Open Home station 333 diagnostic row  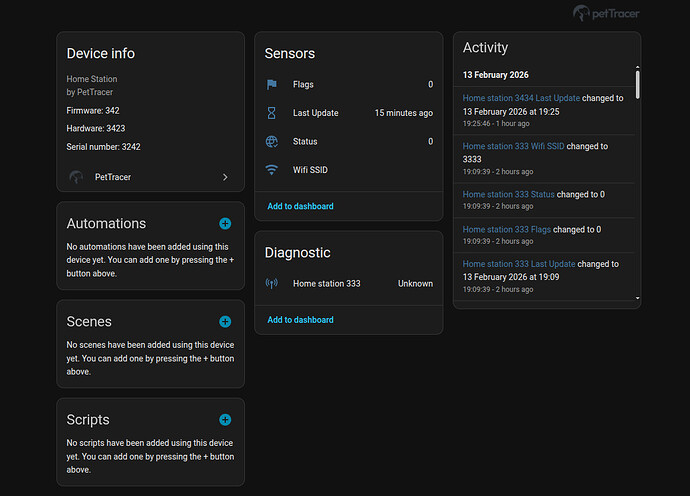(348, 284)
